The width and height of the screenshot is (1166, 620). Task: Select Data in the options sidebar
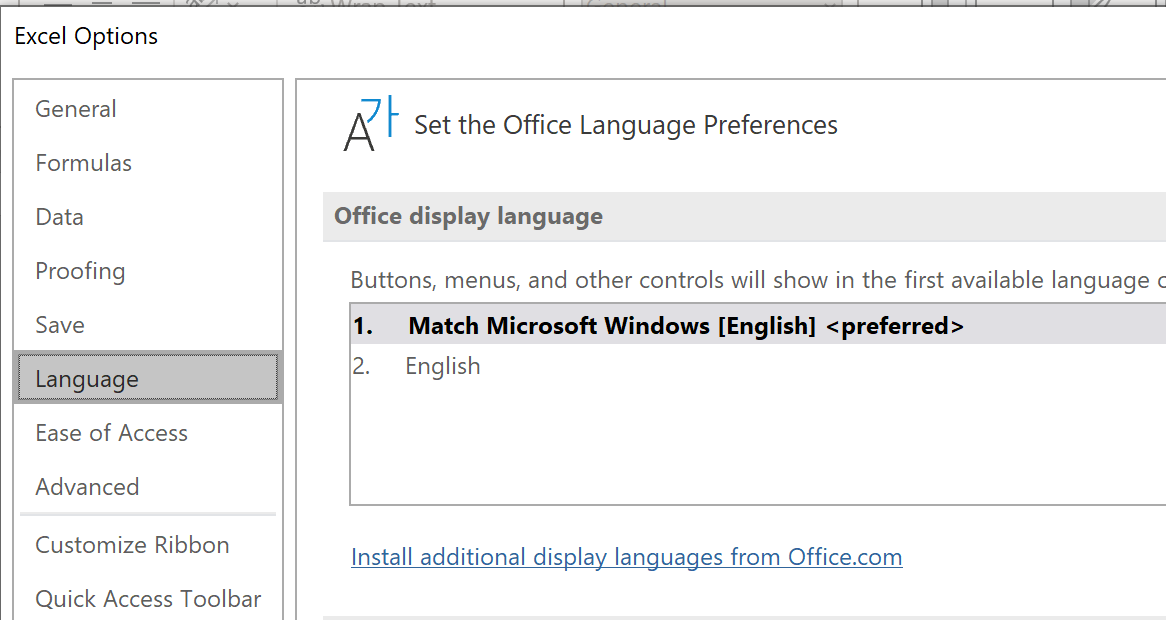point(60,217)
